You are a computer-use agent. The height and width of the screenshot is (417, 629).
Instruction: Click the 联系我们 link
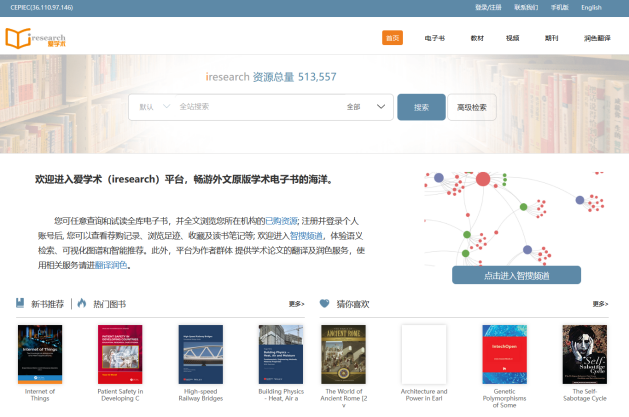coord(526,7)
